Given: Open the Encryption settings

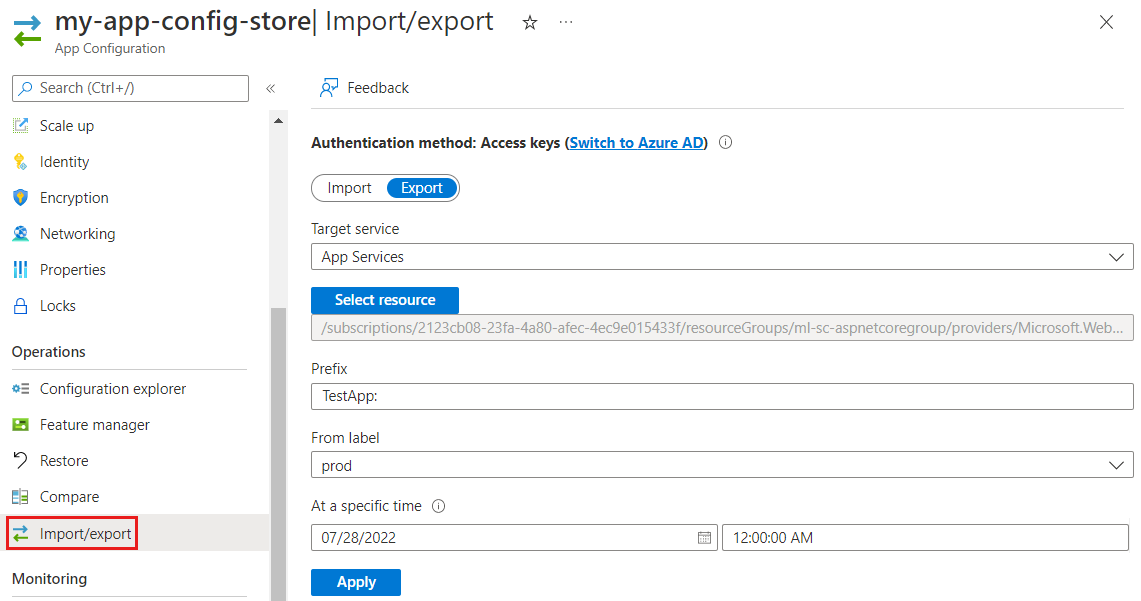Looking at the screenshot, I should (x=74, y=197).
